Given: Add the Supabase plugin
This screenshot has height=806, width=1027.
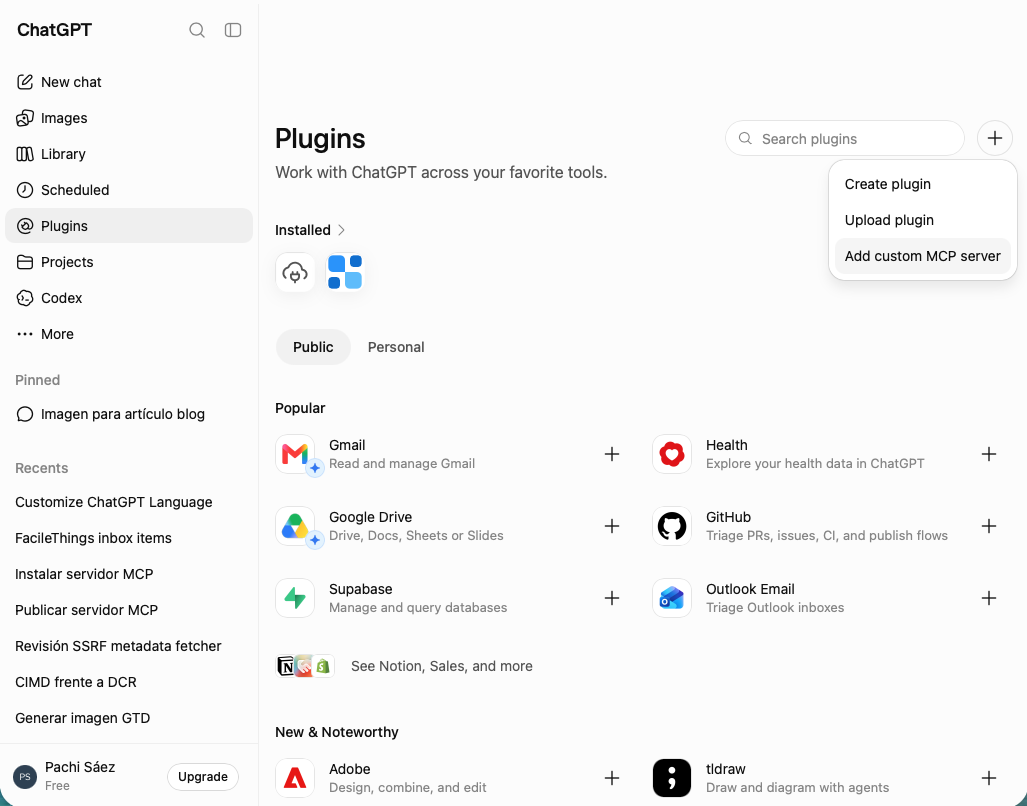Looking at the screenshot, I should tap(612, 598).
